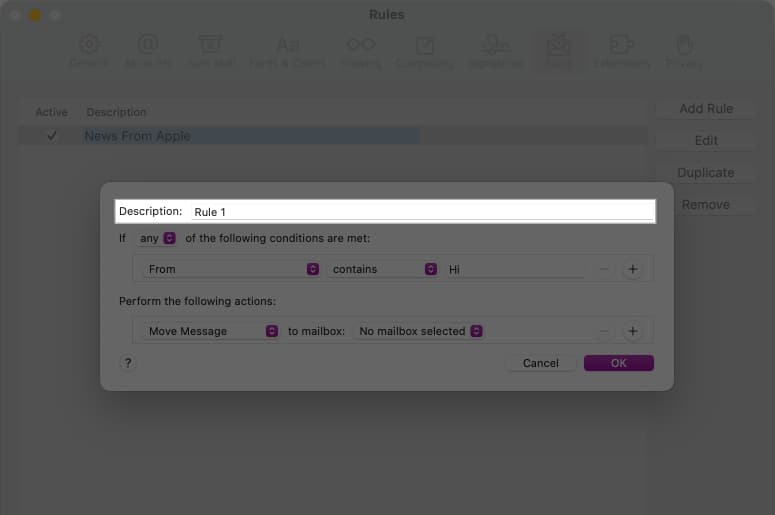Add a new action with plus button
Image resolution: width=775 pixels, height=515 pixels.
(633, 331)
